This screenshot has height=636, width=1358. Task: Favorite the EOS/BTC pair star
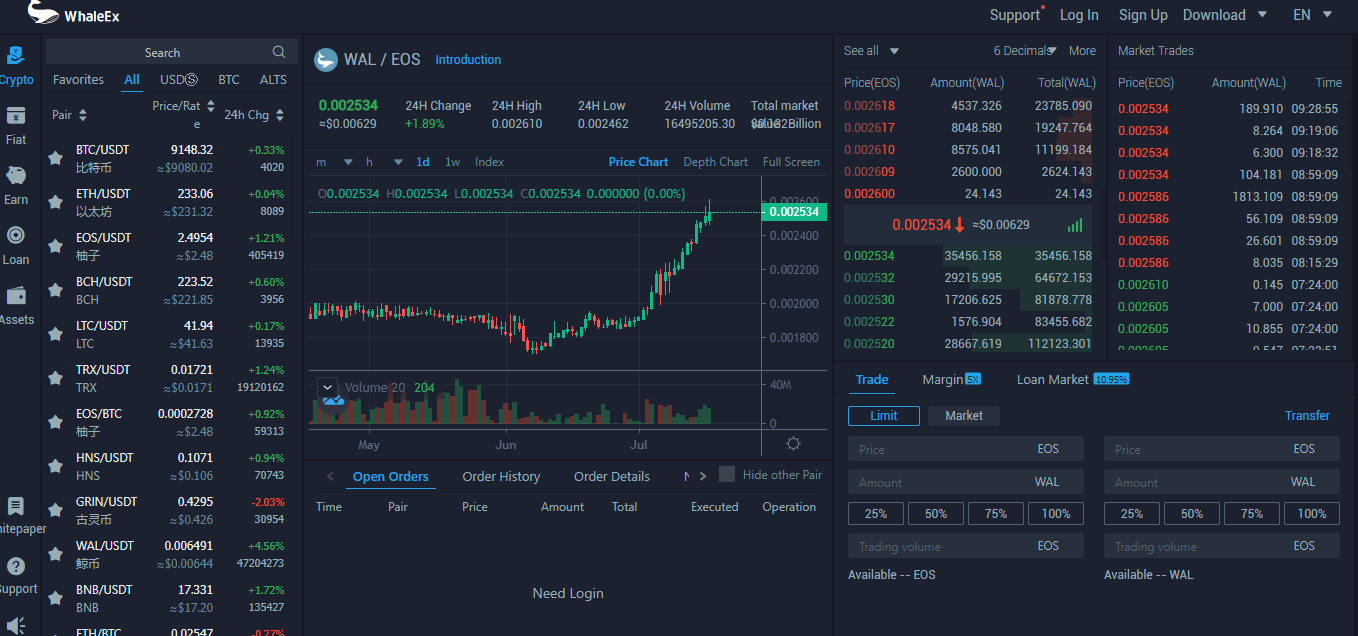pyautogui.click(x=56, y=422)
